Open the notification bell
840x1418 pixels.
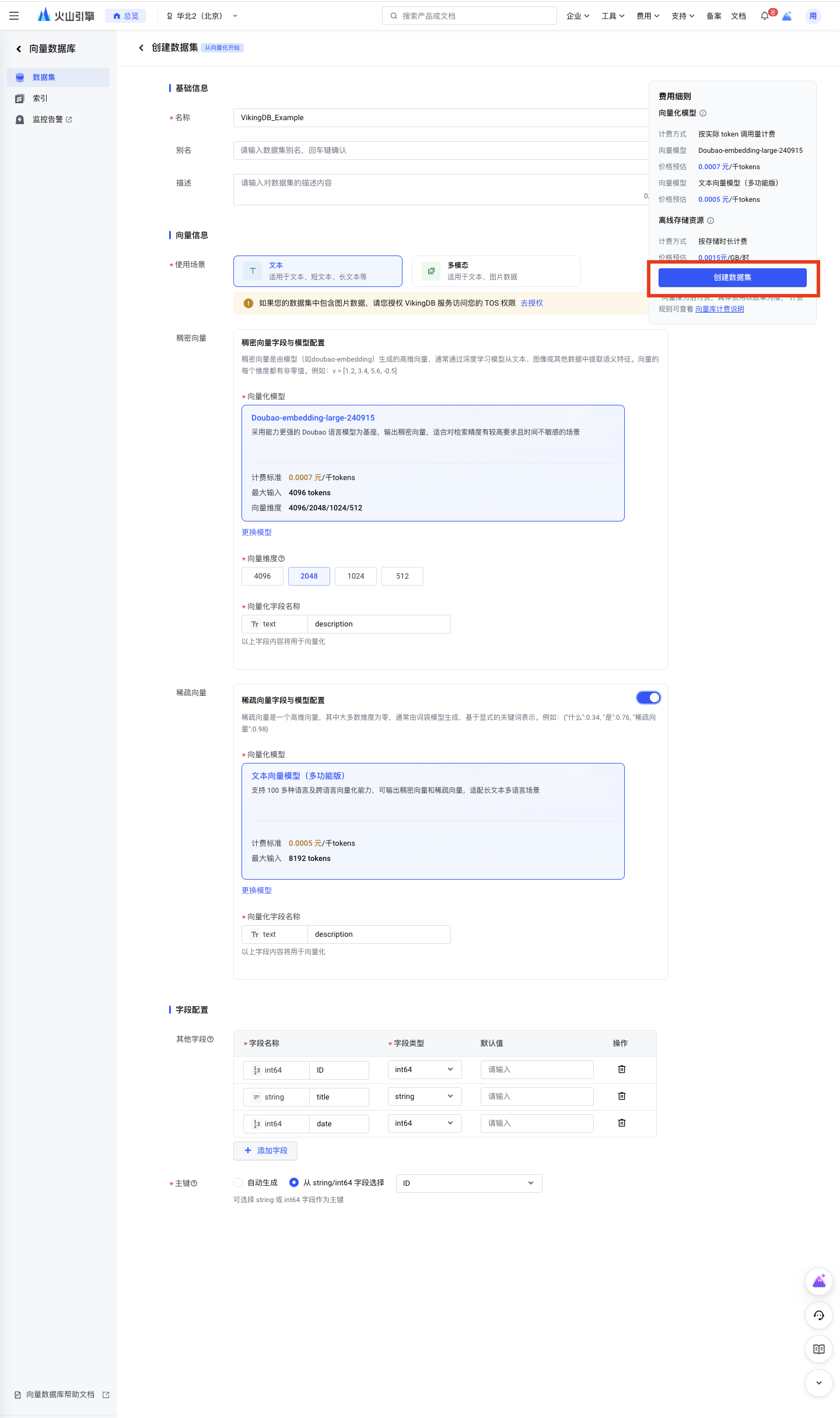coord(765,16)
